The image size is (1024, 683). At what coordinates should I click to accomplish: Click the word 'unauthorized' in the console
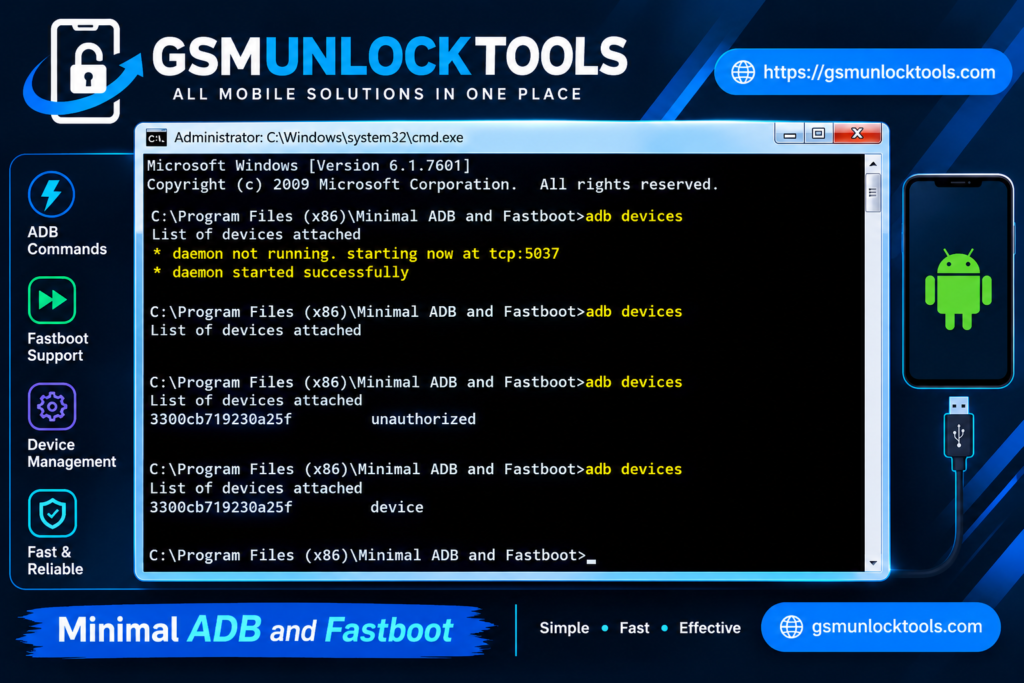(423, 419)
